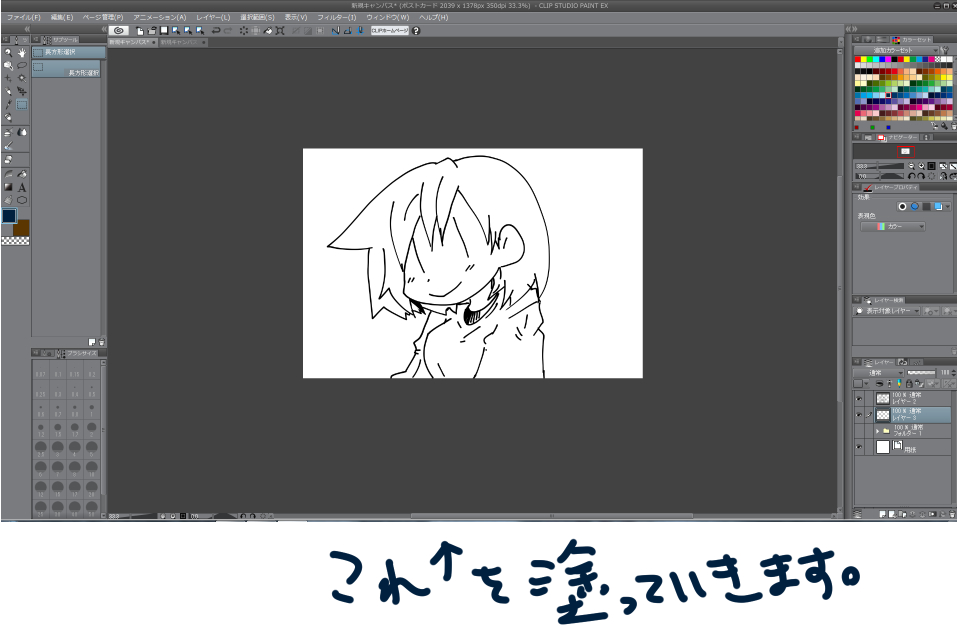
Task: Click the brown sub color swatch
Action: click(21, 228)
